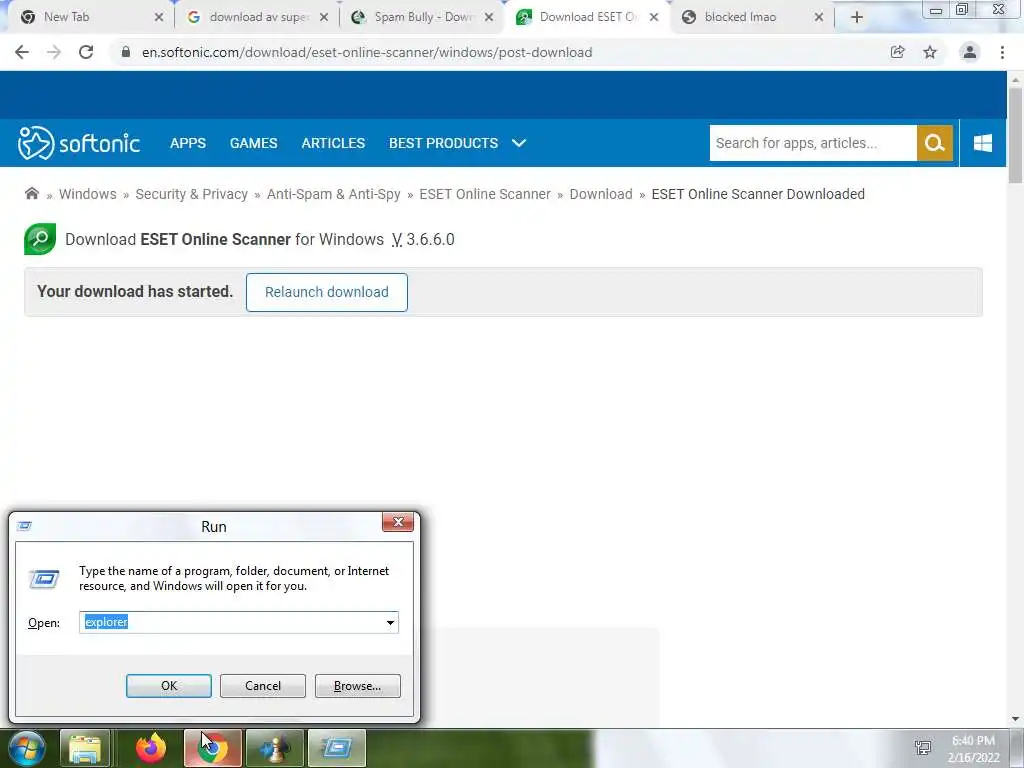This screenshot has height=768, width=1024.
Task: Share this page via the share icon
Action: 898,52
